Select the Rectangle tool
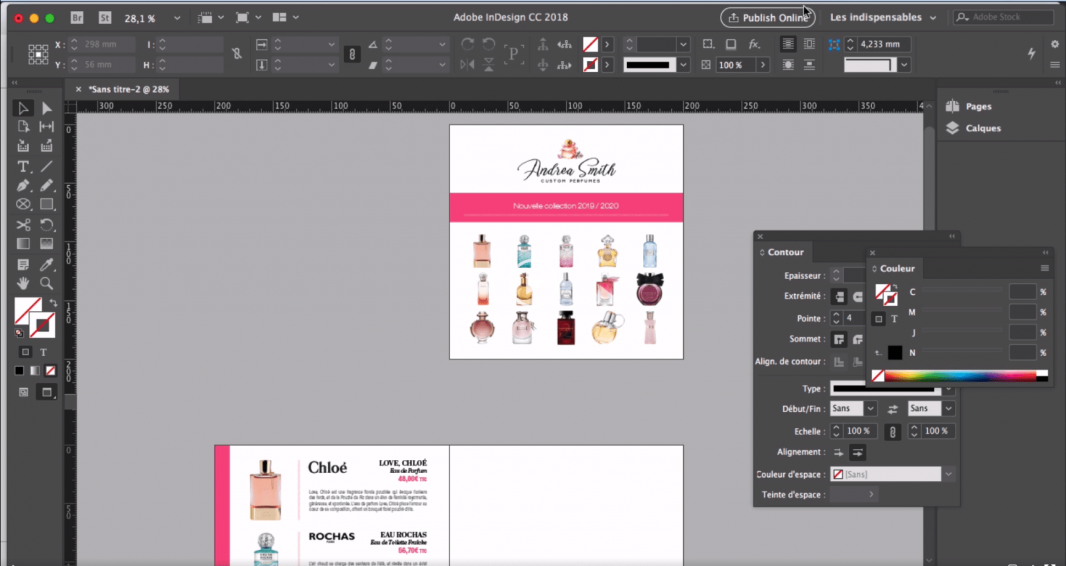 tap(46, 204)
